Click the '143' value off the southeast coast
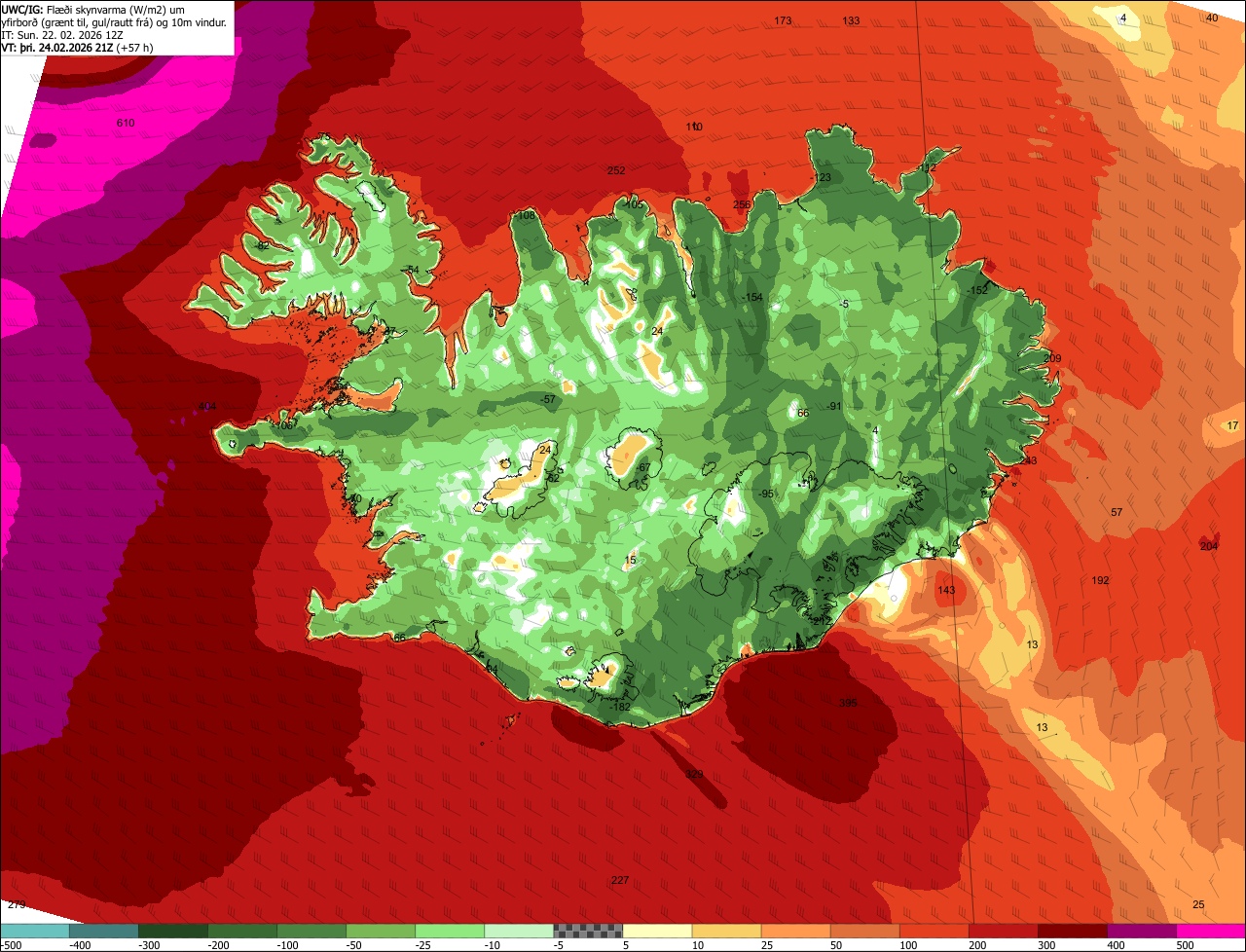 (946, 590)
